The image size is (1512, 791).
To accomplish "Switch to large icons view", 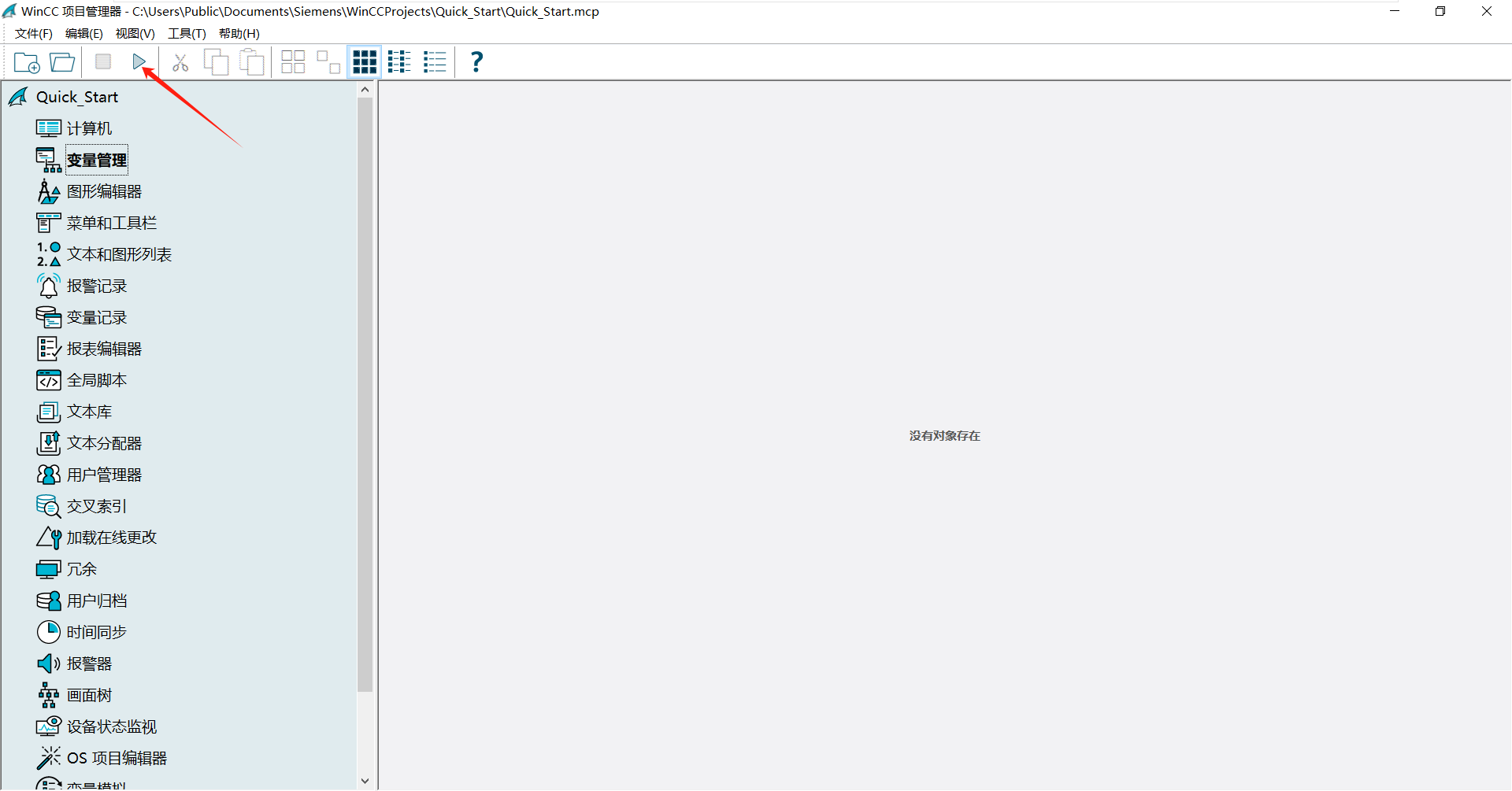I will 293,62.
